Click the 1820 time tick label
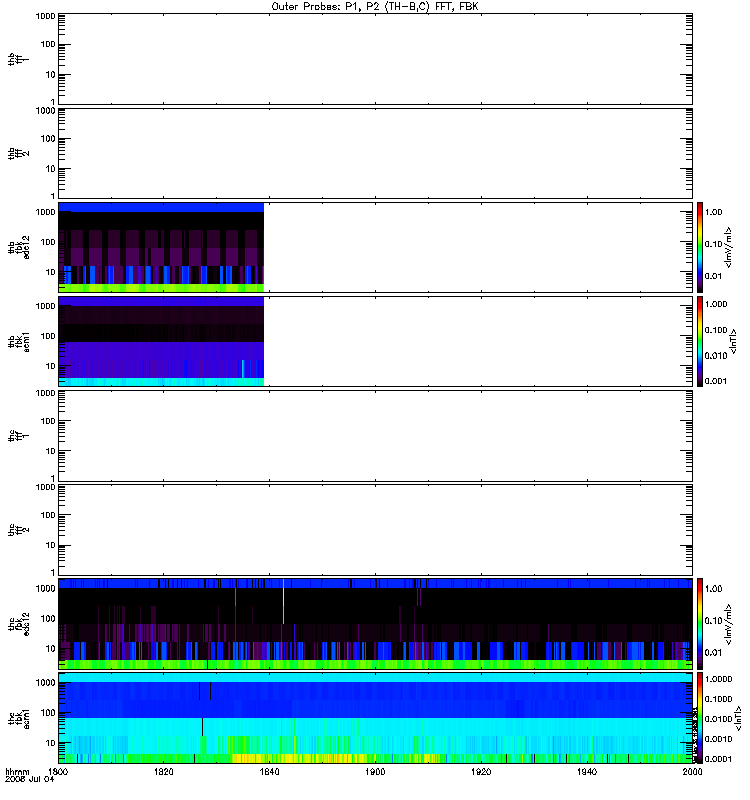750x800 pixels. click(x=163, y=771)
